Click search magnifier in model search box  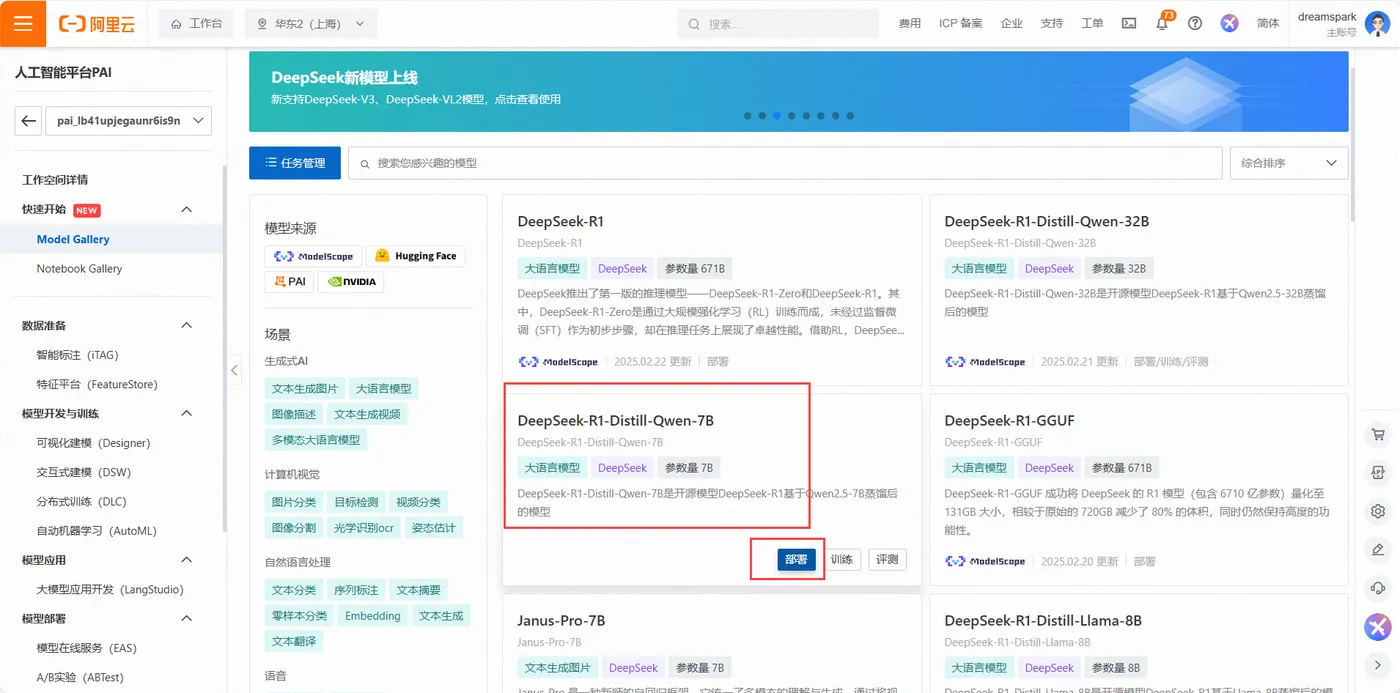tap(365, 163)
